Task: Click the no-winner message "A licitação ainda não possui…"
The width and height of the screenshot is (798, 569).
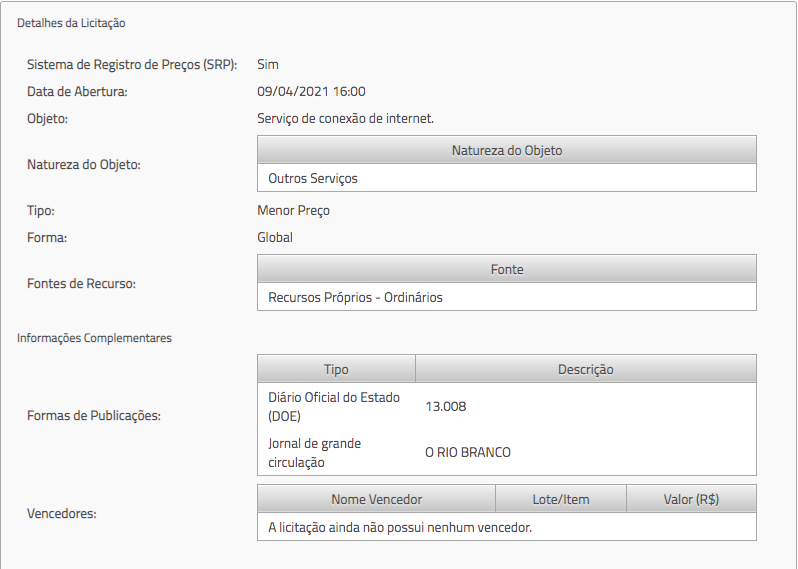Action: click(400, 527)
